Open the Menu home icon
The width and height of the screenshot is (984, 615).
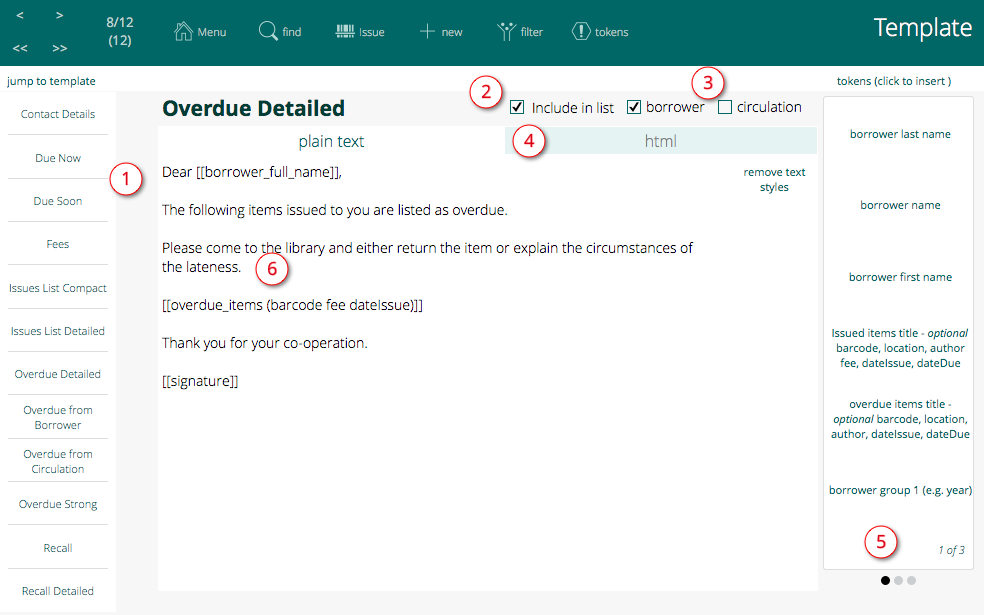(x=183, y=31)
